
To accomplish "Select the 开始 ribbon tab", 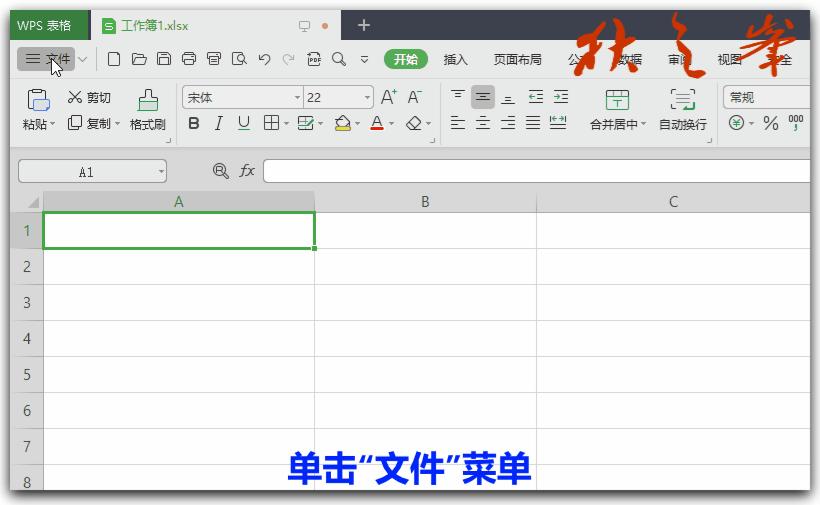I will 406,59.
